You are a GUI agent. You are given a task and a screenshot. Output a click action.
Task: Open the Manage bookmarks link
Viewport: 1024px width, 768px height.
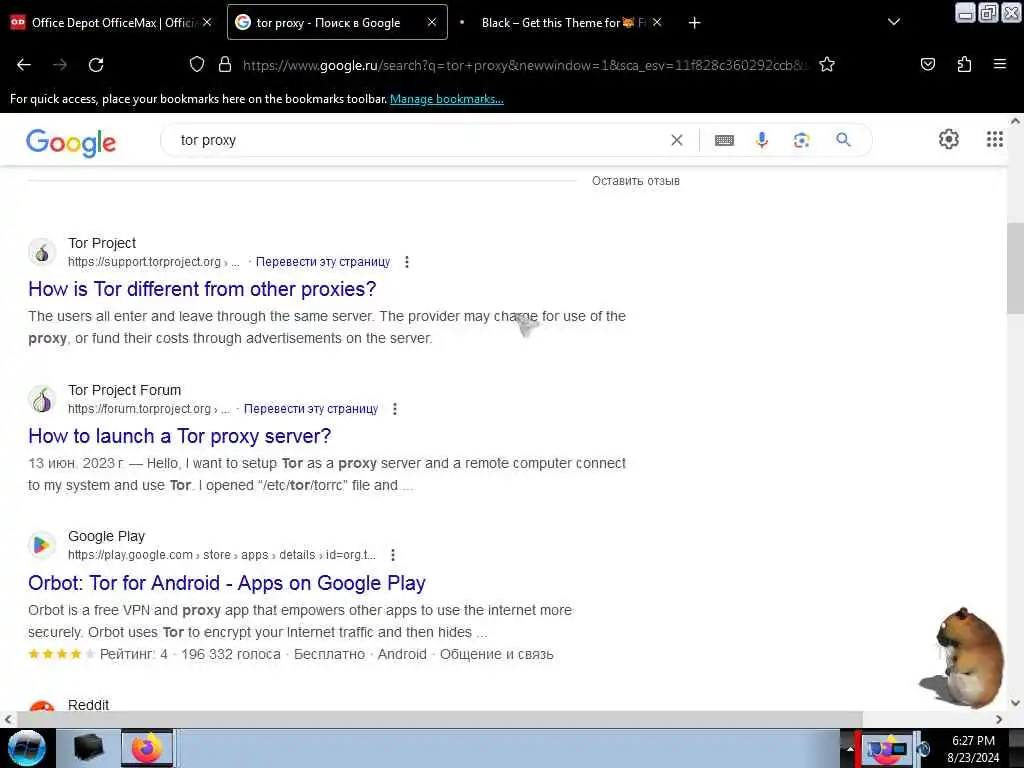pos(447,99)
